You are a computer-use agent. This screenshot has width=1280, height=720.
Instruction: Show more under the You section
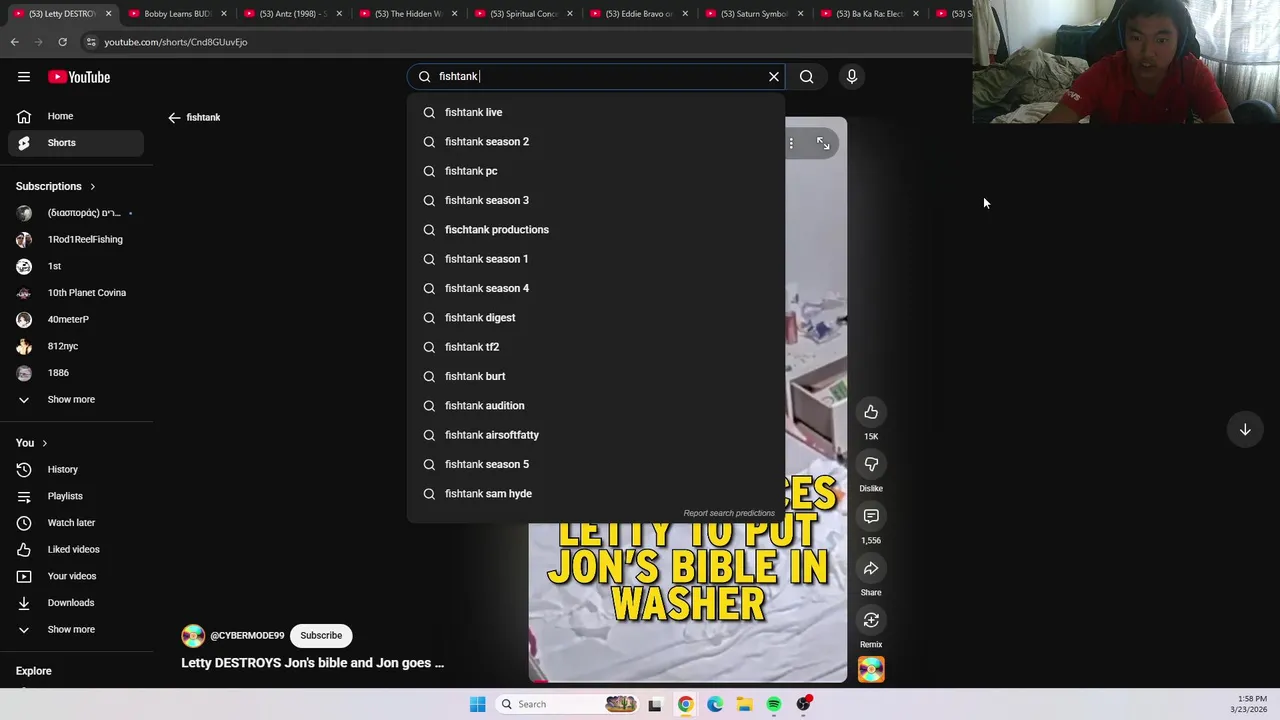[x=76, y=629]
